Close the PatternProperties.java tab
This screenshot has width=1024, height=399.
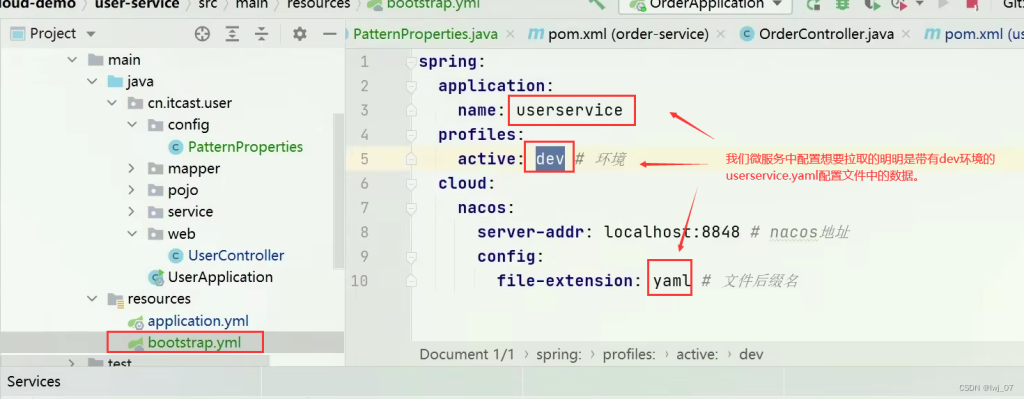tap(511, 34)
